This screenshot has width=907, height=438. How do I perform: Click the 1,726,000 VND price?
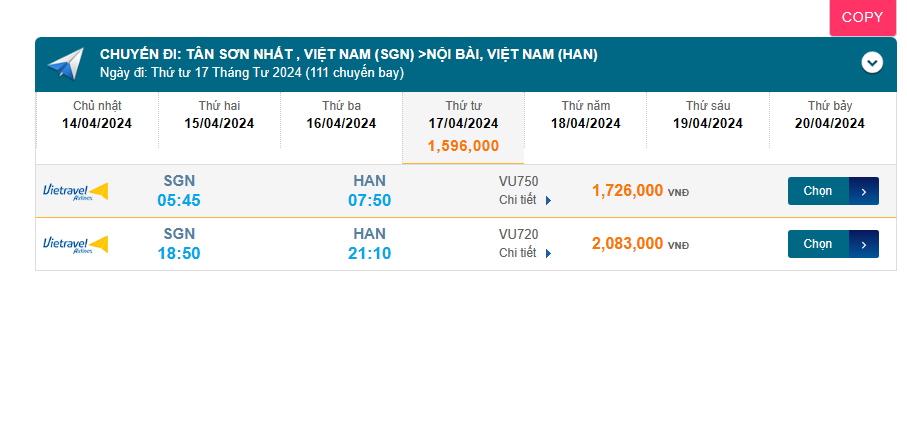pyautogui.click(x=628, y=190)
